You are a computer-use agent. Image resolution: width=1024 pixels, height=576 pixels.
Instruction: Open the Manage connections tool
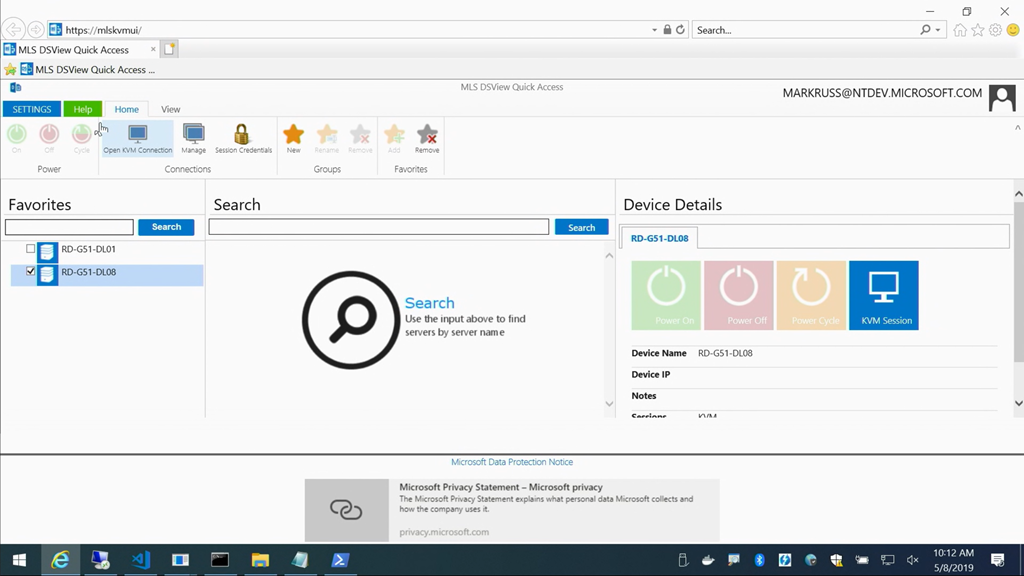tap(194, 138)
